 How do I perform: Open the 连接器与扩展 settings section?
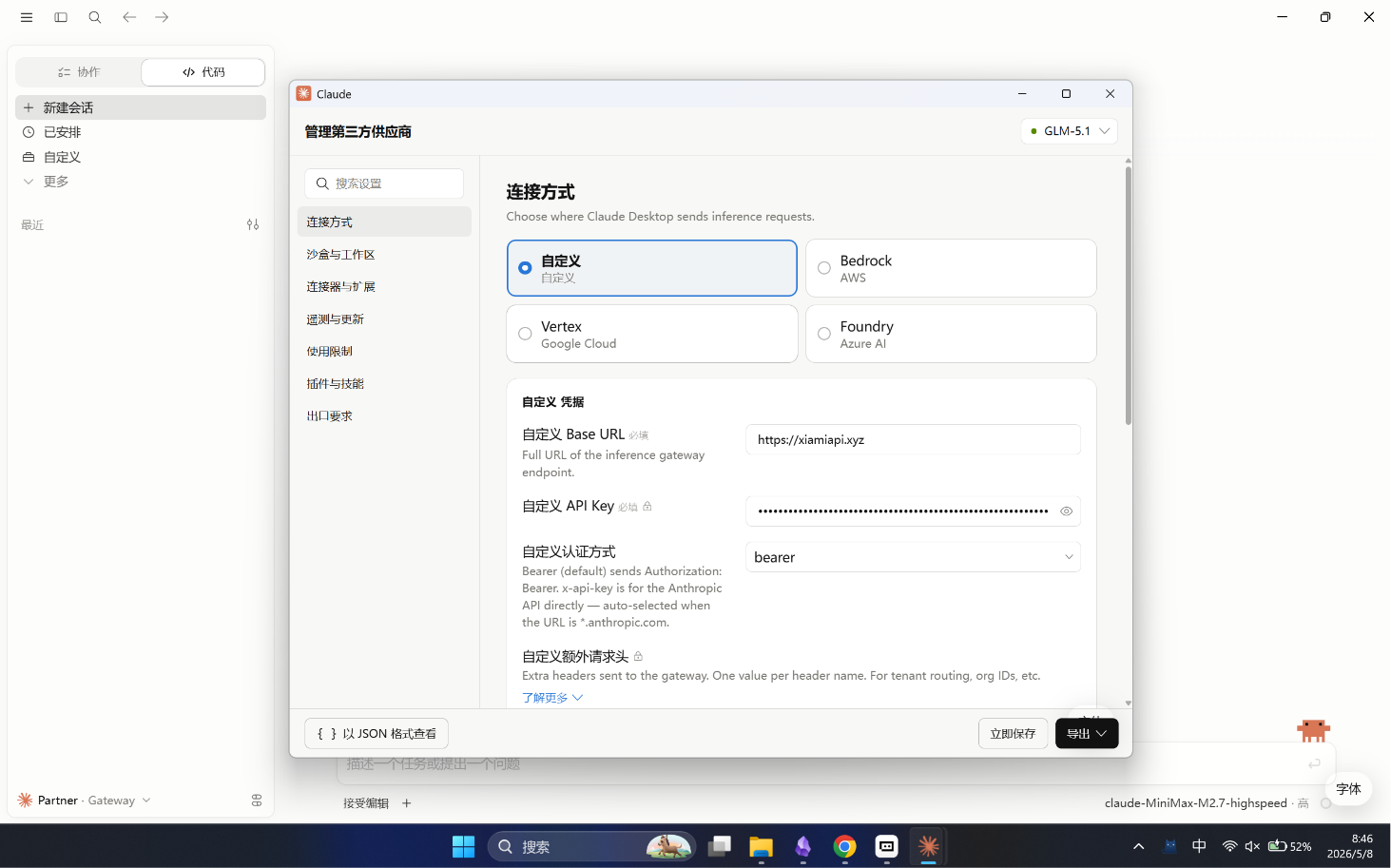tap(384, 287)
